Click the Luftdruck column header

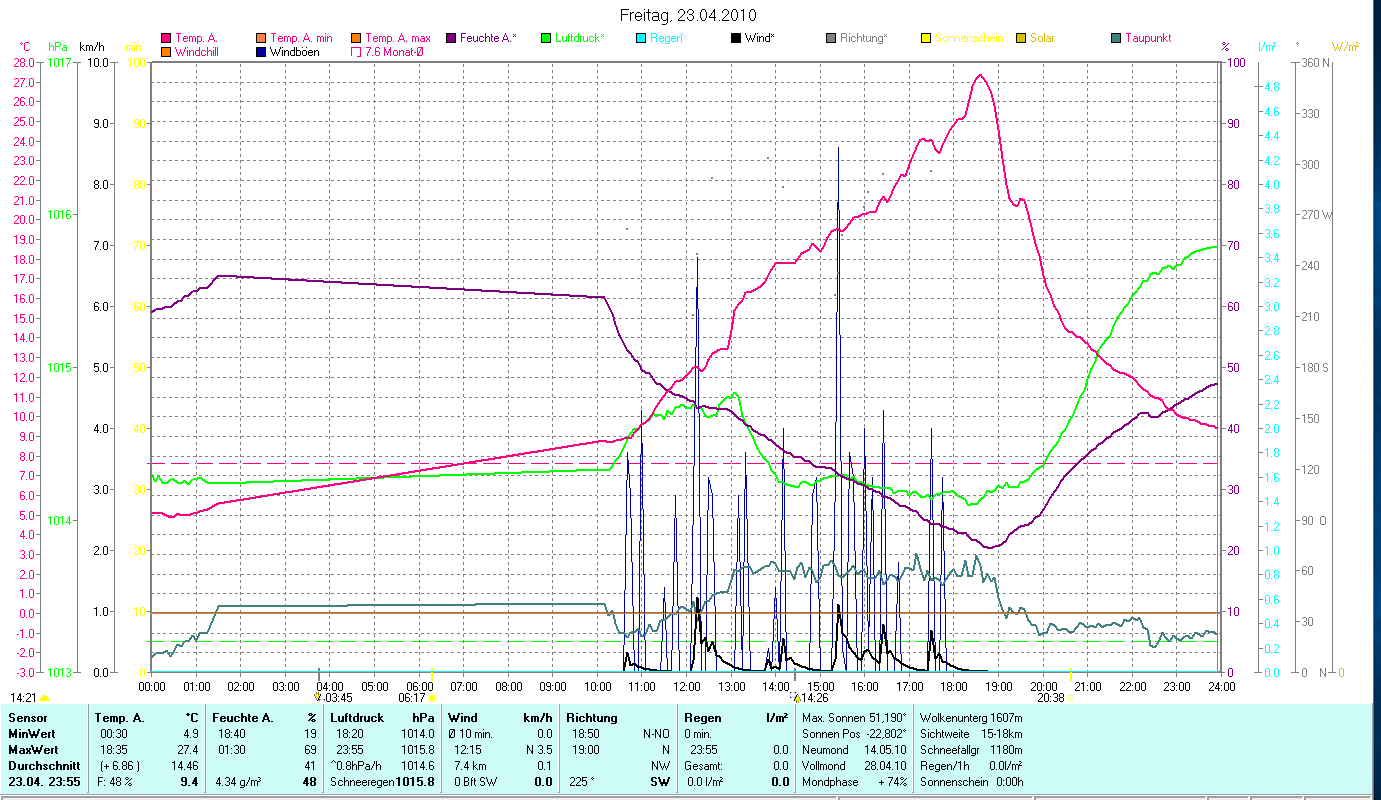(359, 717)
